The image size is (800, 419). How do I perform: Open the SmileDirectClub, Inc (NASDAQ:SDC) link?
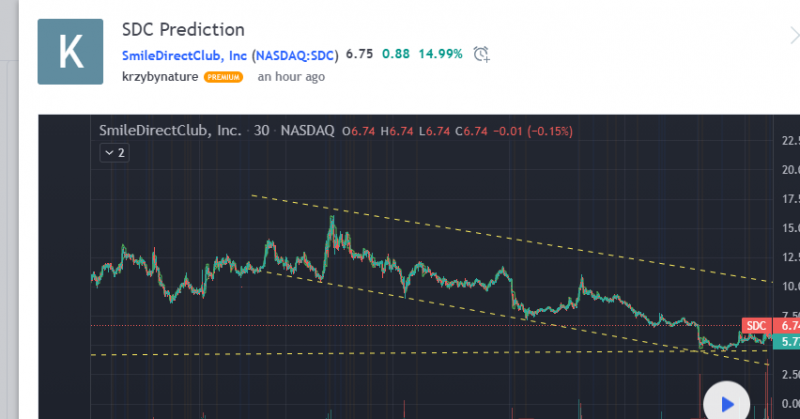231,54
